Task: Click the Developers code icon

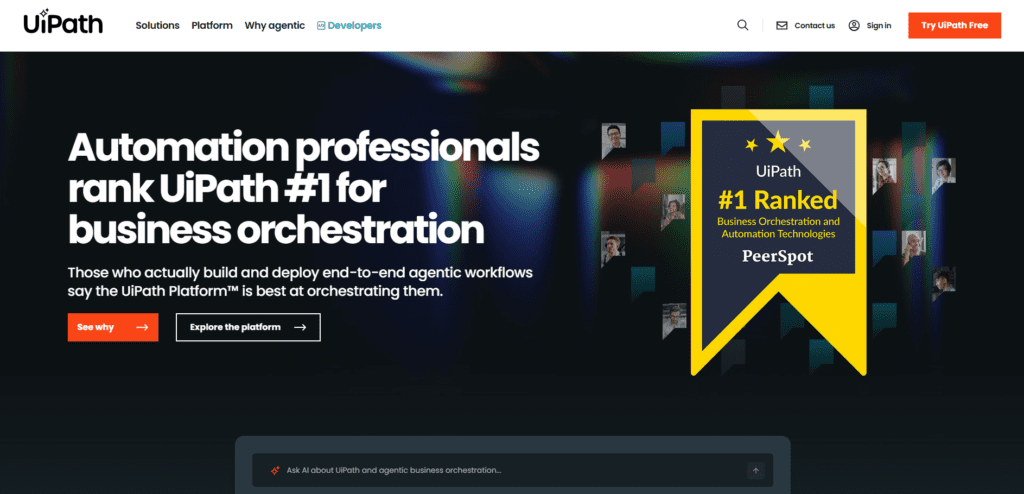Action: click(x=321, y=25)
